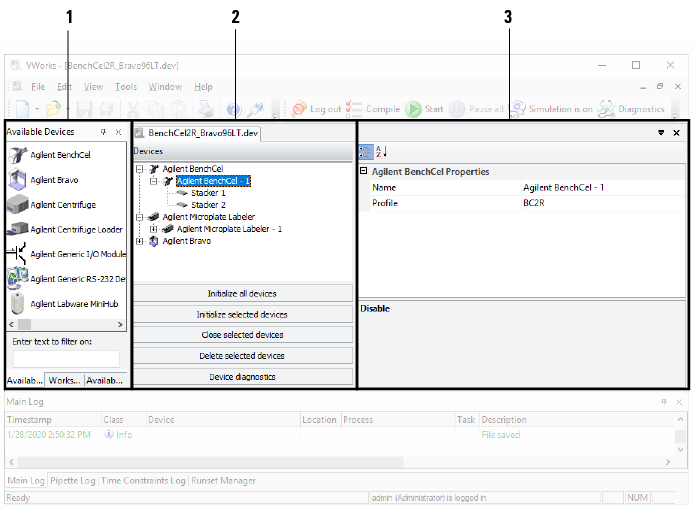Screen dimensions: 693x509
Task: Click Device diagnostics button
Action: (x=243, y=377)
